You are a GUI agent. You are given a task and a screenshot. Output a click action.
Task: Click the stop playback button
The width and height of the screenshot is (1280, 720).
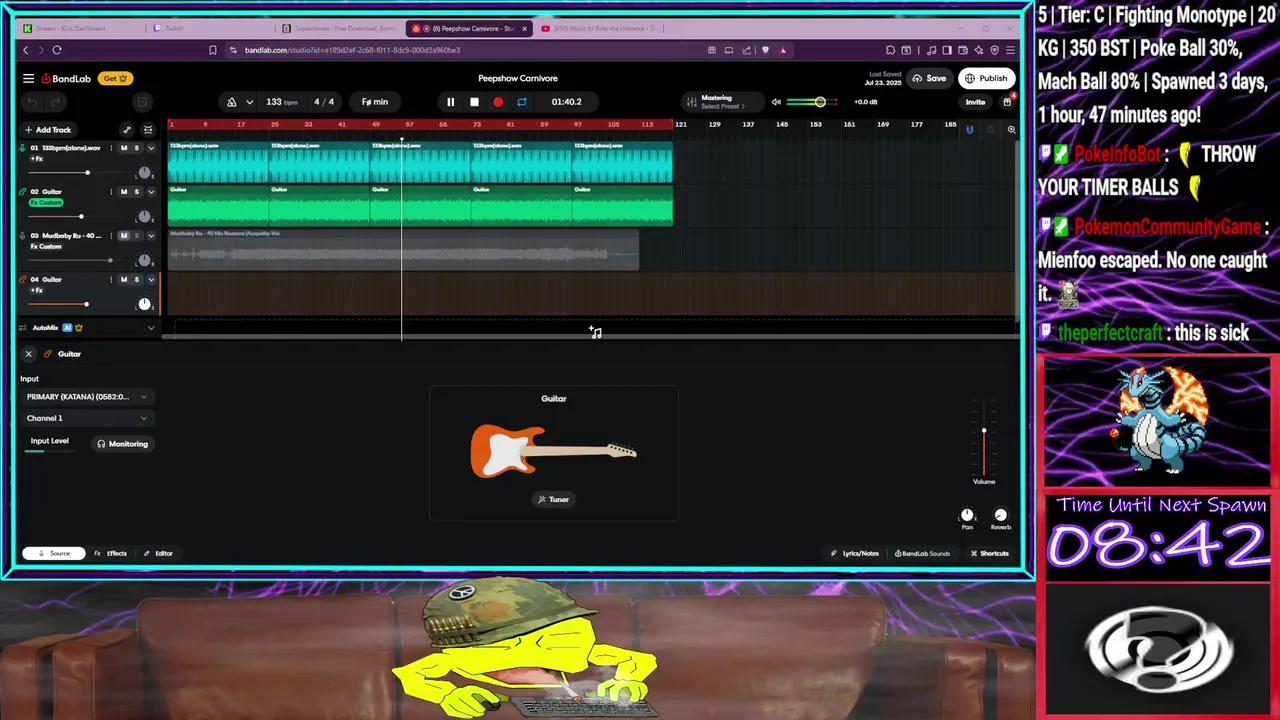(474, 102)
